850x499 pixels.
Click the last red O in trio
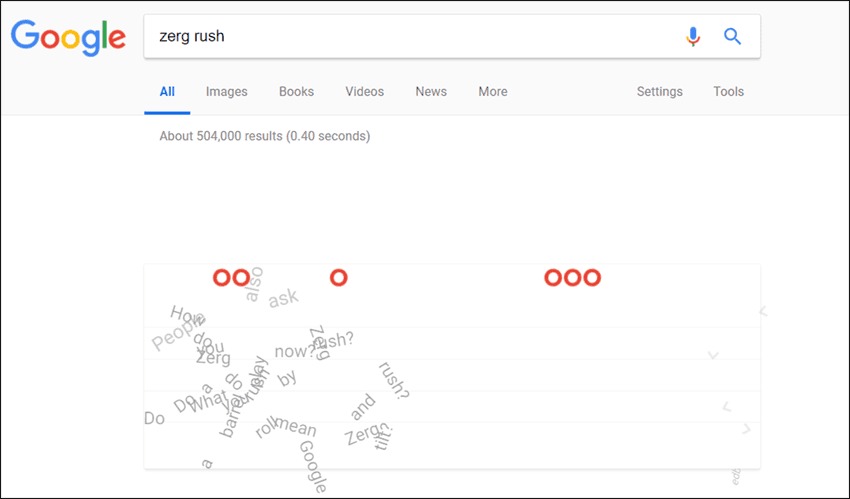click(x=592, y=277)
